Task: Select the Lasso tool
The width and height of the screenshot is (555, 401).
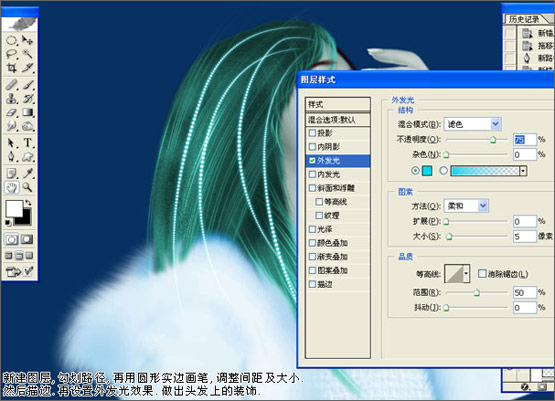Action: 11,54
